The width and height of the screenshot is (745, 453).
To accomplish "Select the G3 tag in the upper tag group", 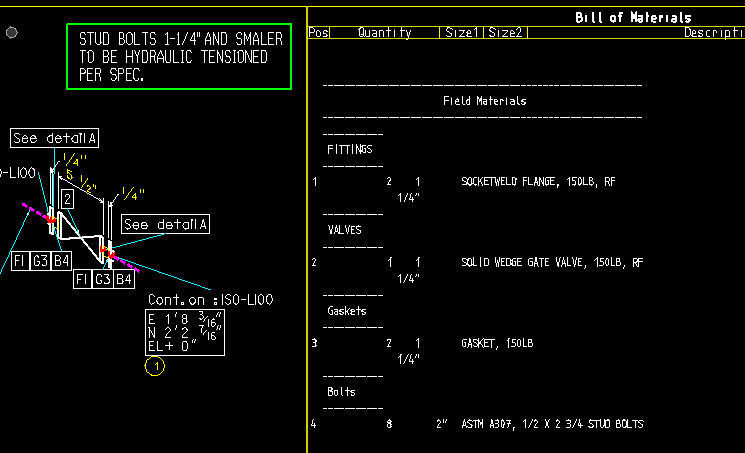I will click(x=41, y=261).
